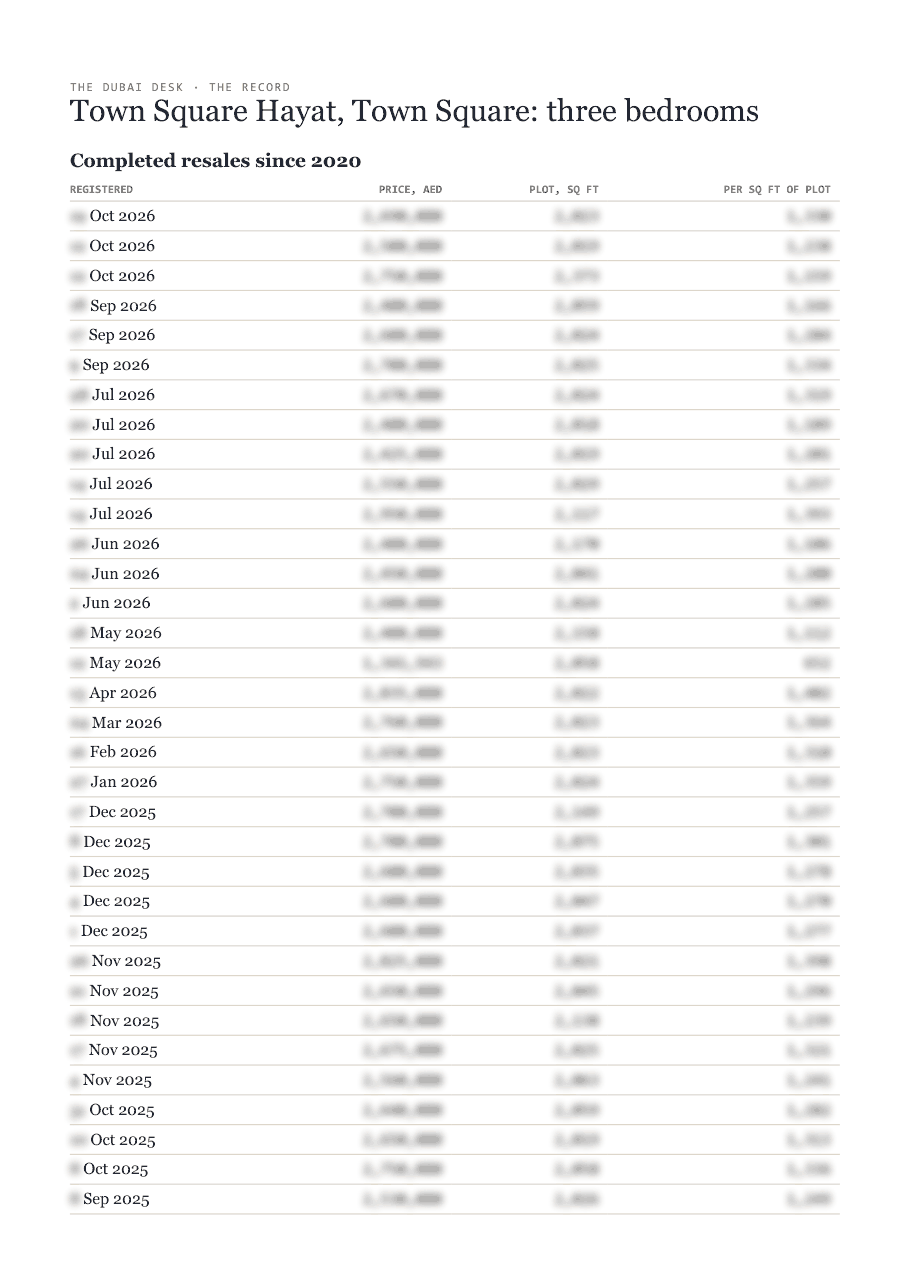Select the first Sep 2026 row

point(455,306)
